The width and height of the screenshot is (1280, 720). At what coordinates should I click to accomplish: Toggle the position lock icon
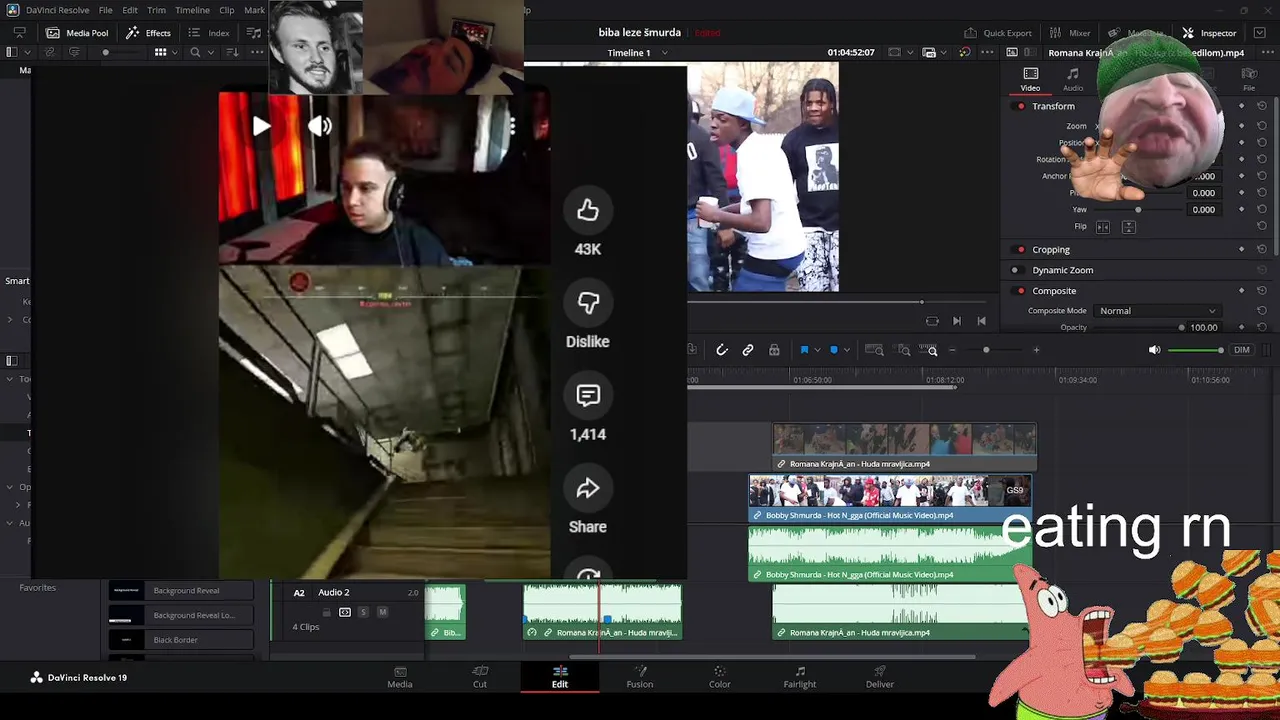click(x=774, y=350)
